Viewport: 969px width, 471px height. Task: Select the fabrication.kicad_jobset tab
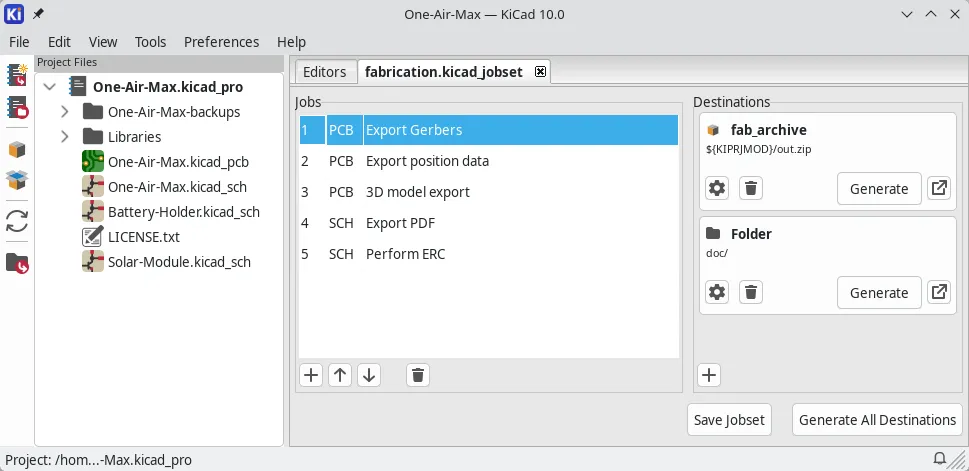click(444, 72)
